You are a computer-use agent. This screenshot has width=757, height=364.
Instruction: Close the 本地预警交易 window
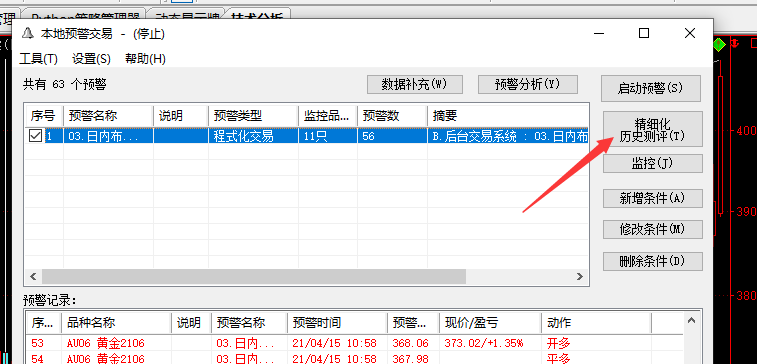[690, 33]
